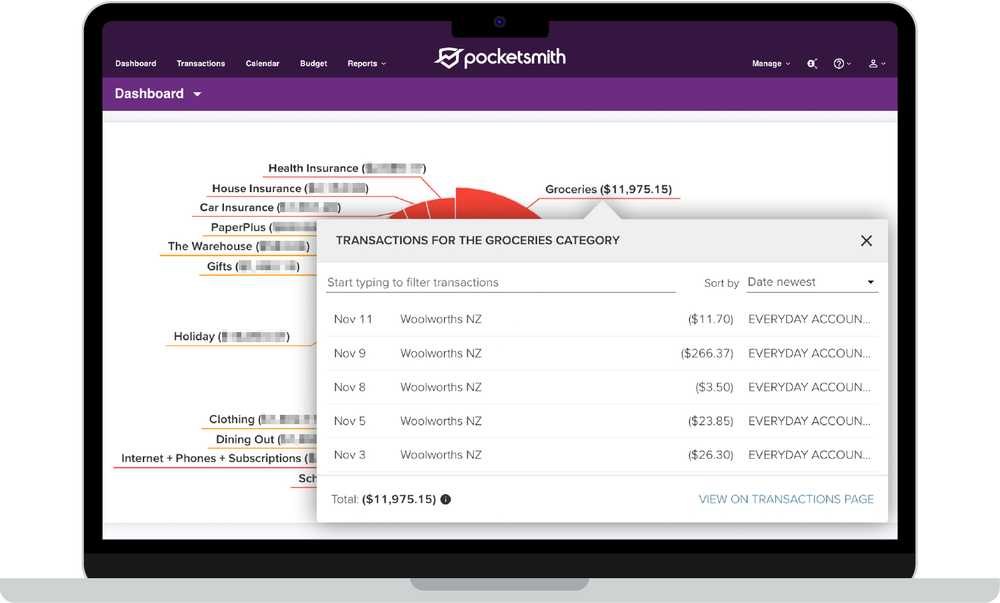The height and width of the screenshot is (603, 1000).
Task: Click the House Insurance chart label
Action: point(290,189)
